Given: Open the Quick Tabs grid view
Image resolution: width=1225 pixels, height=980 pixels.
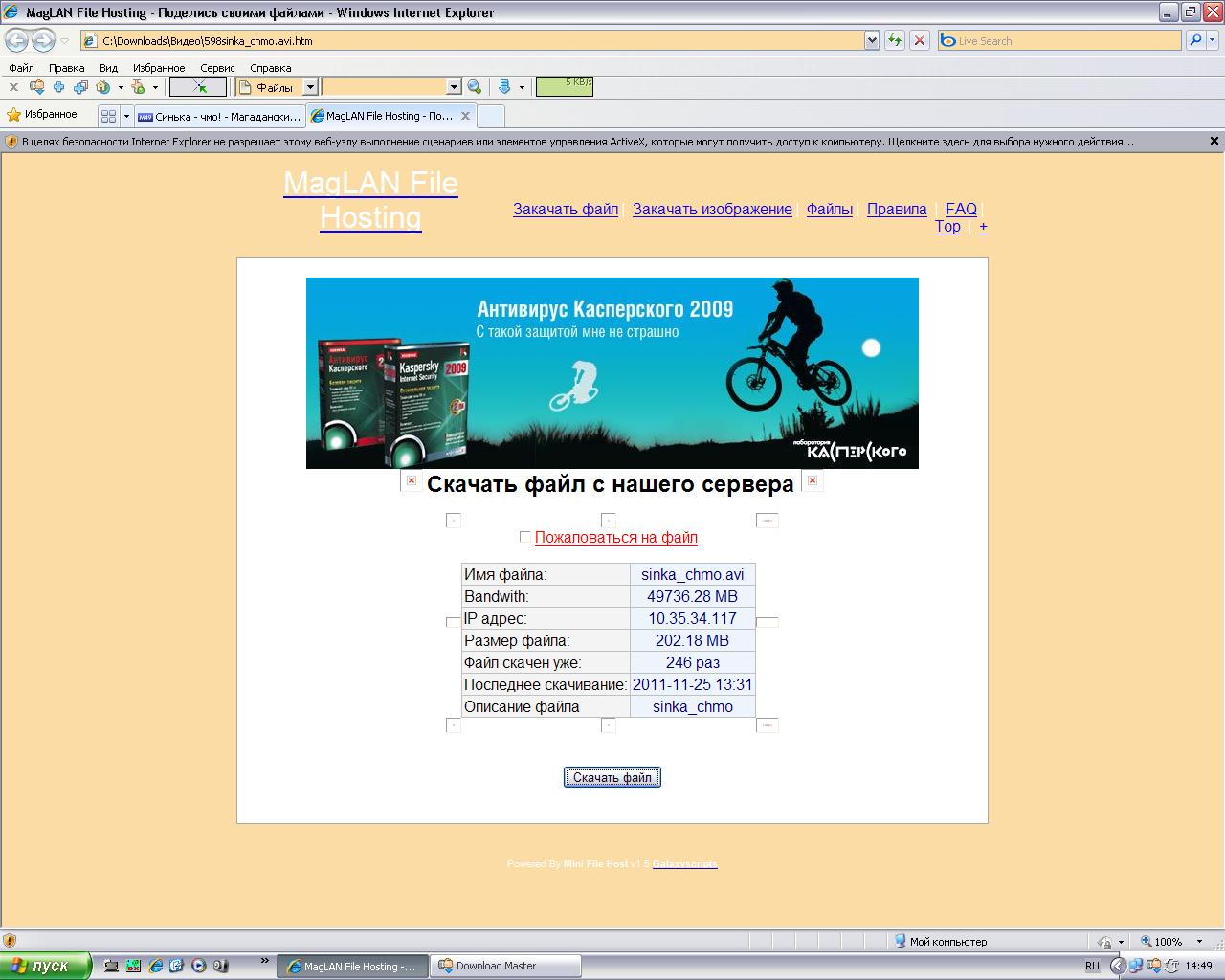Looking at the screenshot, I should [108, 116].
